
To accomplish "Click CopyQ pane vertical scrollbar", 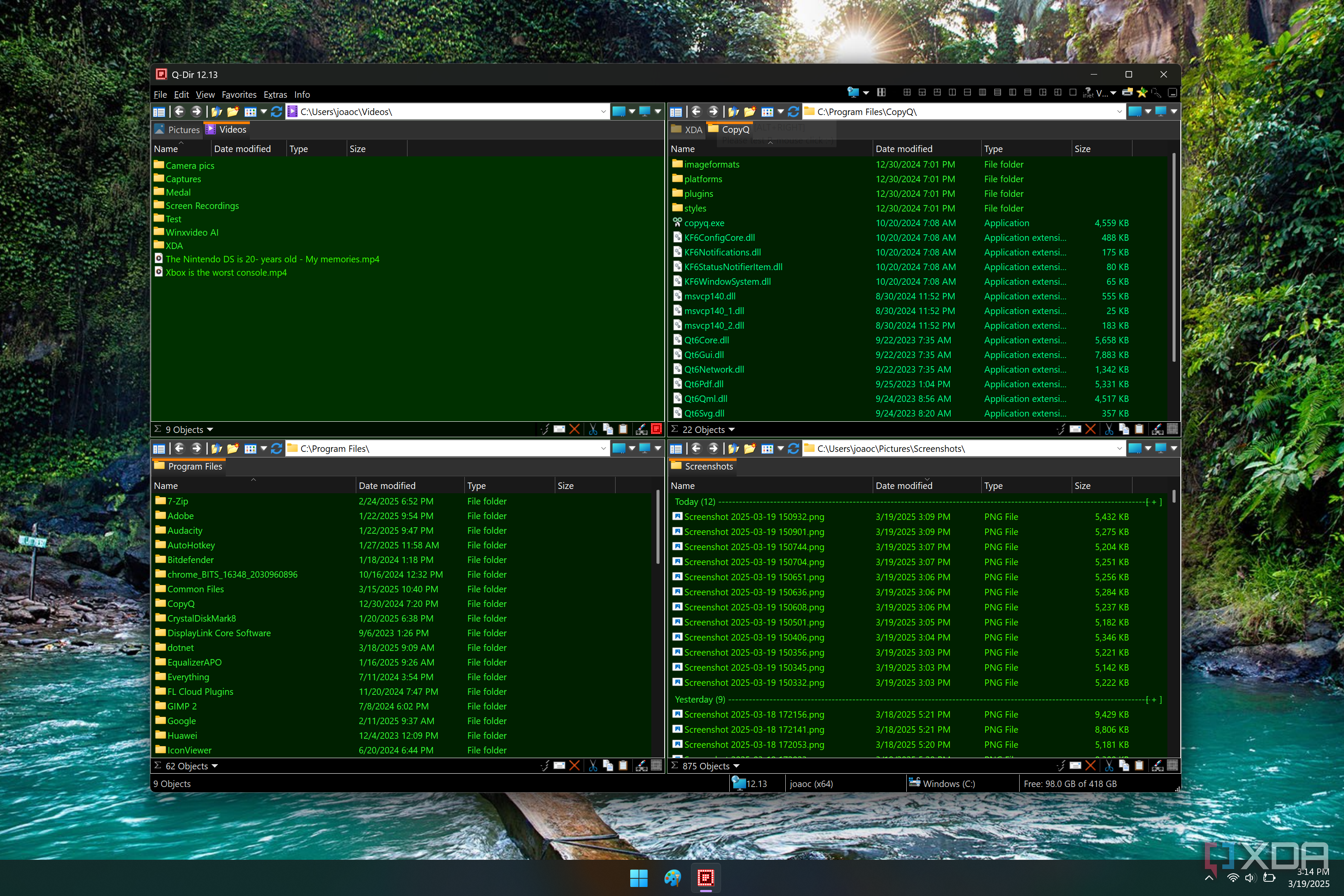I will point(1174,257).
